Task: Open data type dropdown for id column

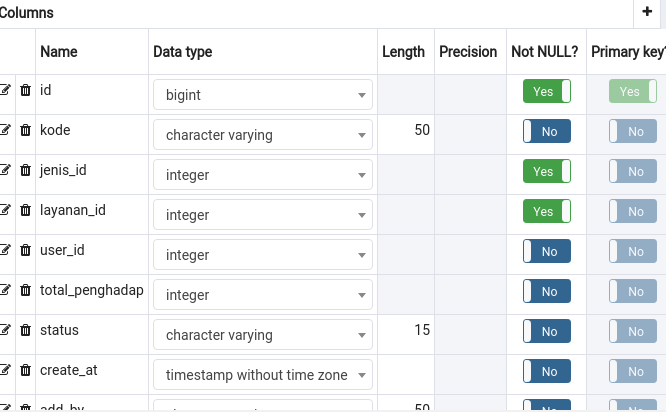Action: [263, 95]
